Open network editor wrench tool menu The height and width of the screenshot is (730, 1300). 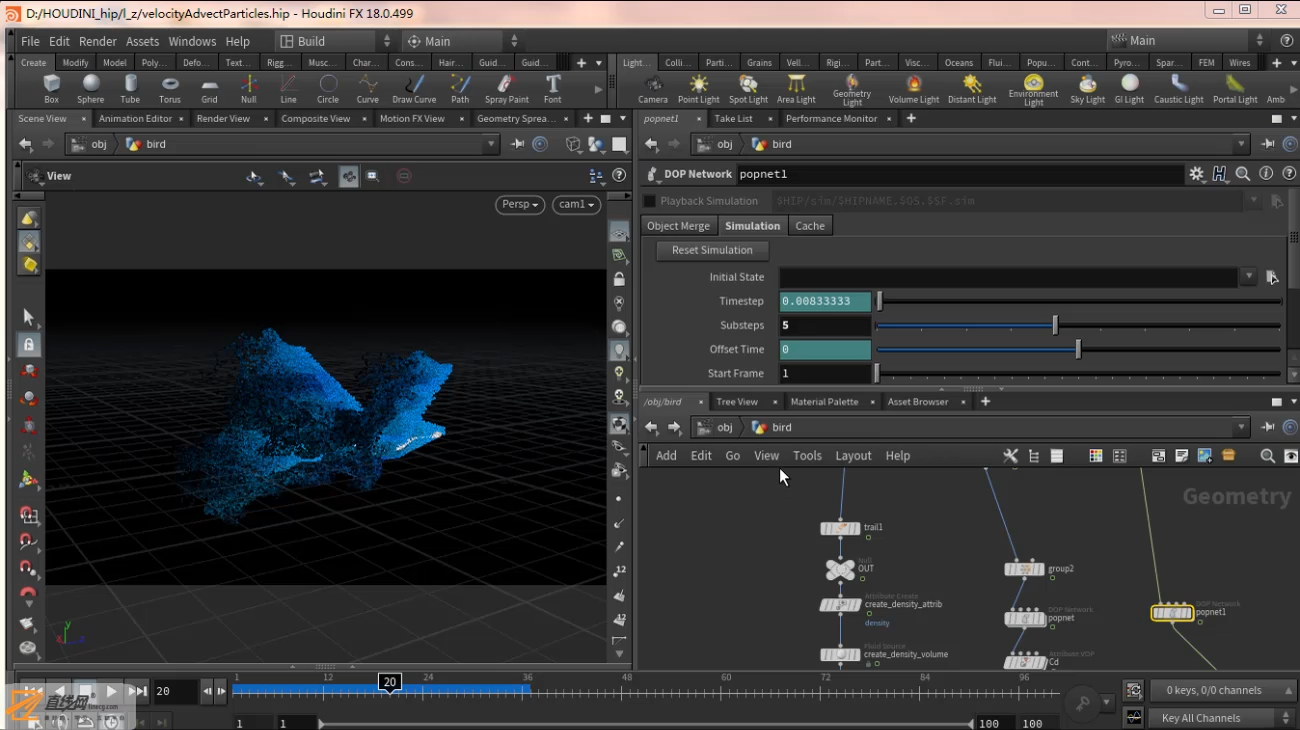point(1010,456)
